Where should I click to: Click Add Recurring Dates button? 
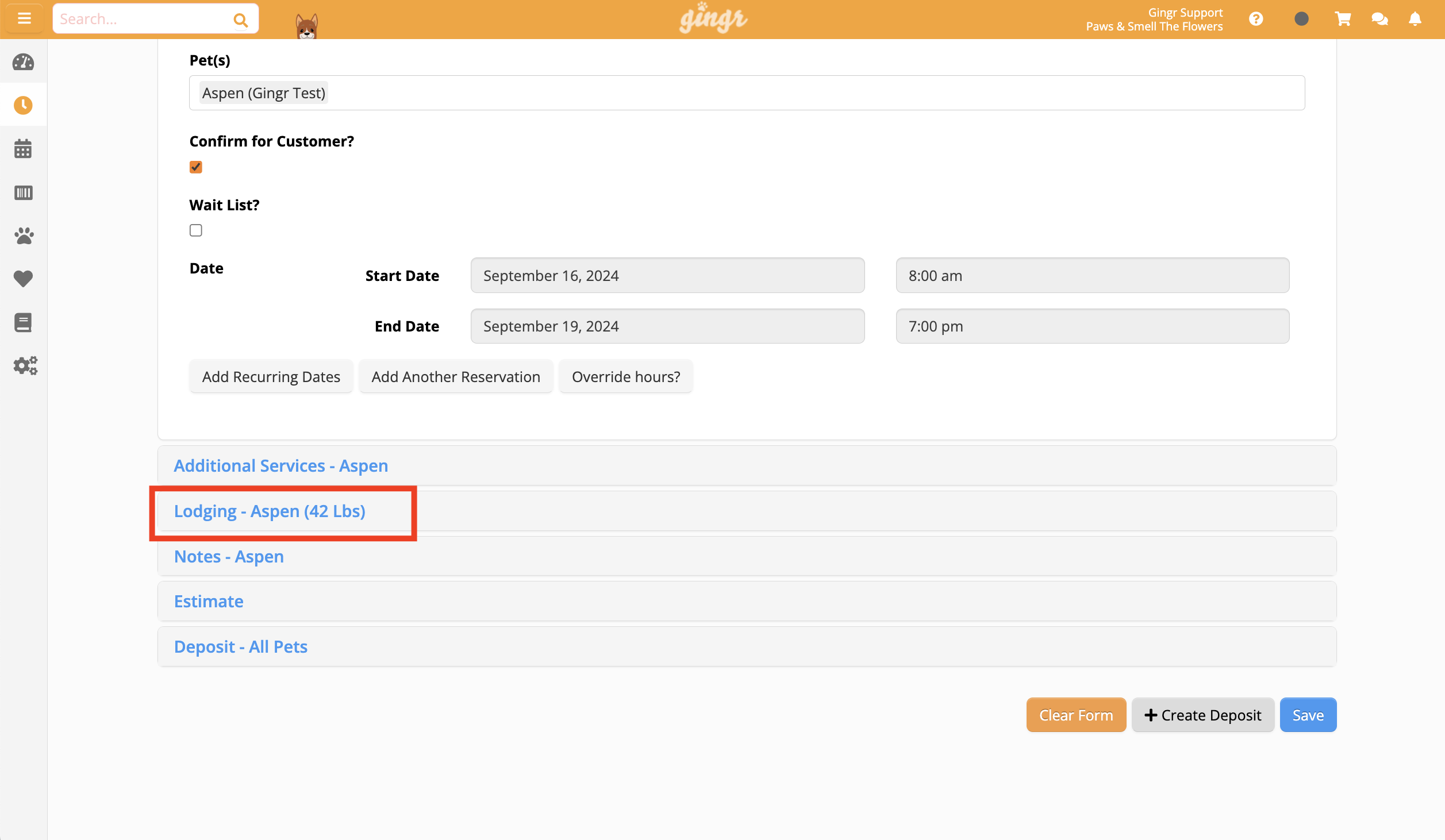click(271, 377)
